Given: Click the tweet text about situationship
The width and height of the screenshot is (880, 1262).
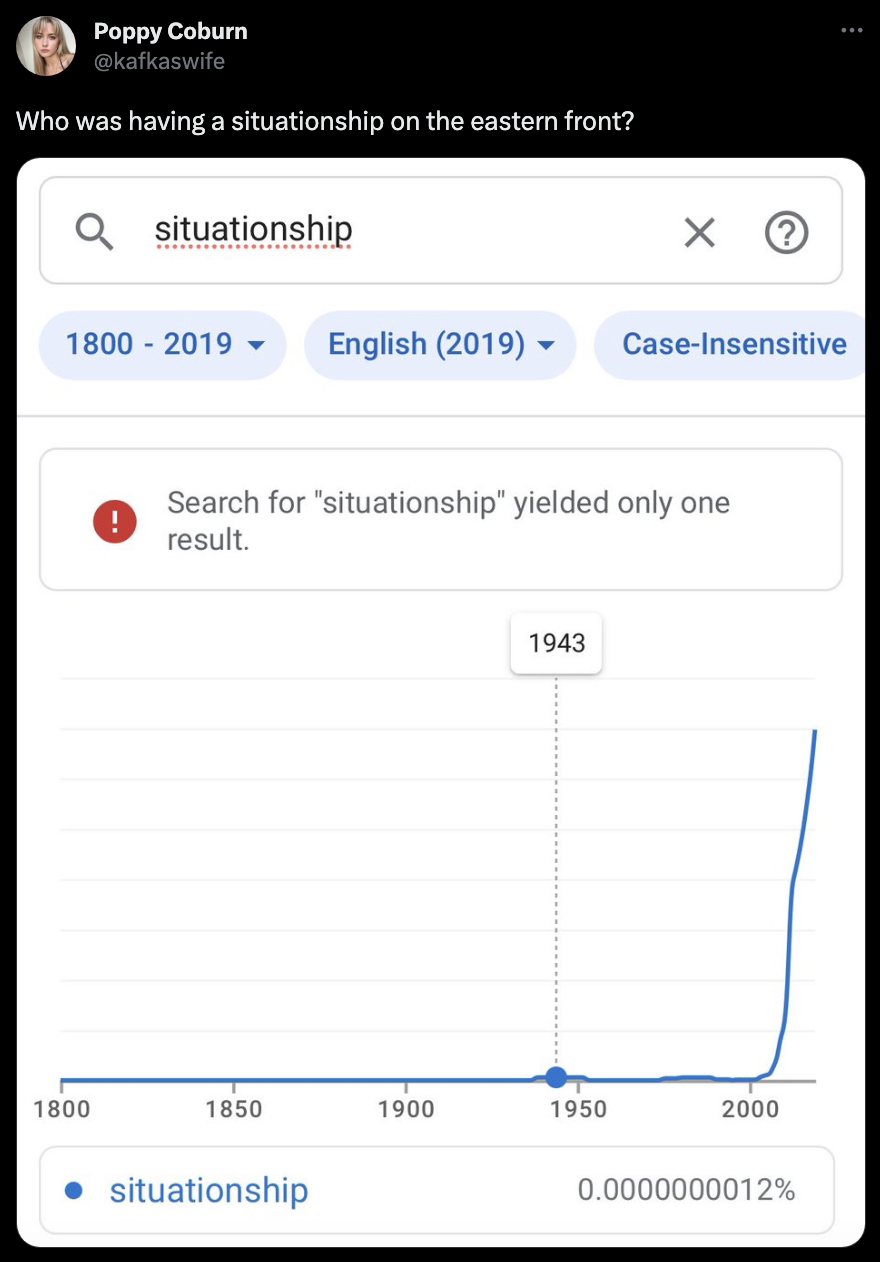Looking at the screenshot, I should pos(325,122).
